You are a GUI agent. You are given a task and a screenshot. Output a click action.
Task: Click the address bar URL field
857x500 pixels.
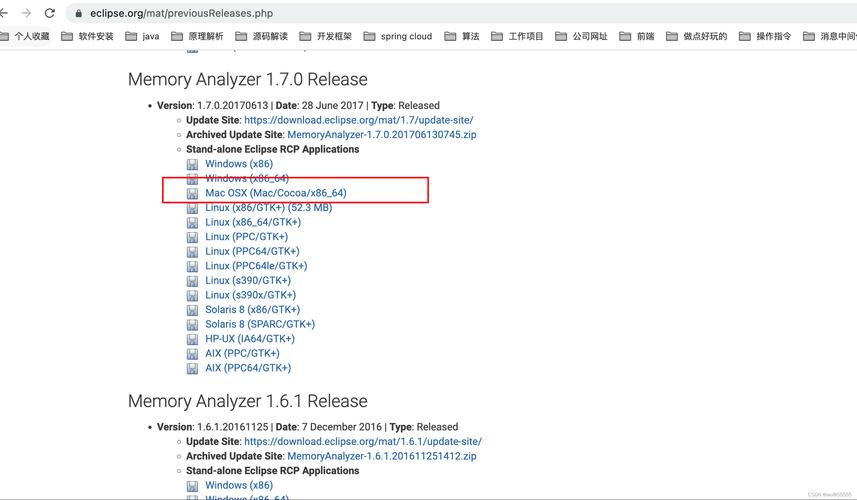pyautogui.click(x=459, y=13)
